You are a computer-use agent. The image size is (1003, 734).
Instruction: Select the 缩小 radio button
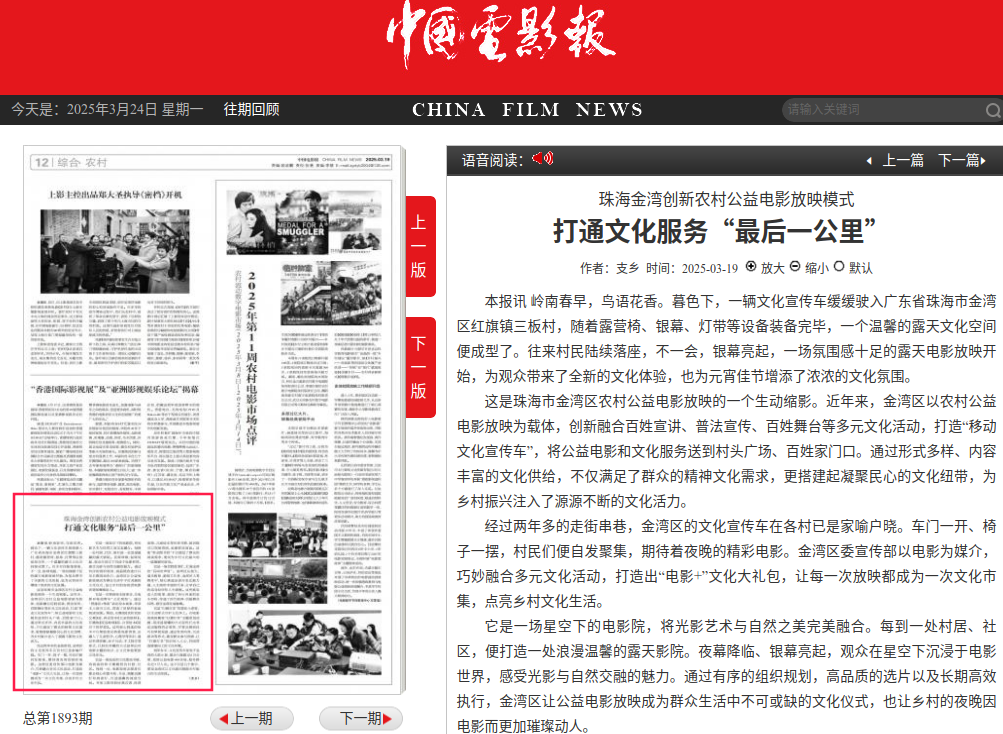(795, 266)
